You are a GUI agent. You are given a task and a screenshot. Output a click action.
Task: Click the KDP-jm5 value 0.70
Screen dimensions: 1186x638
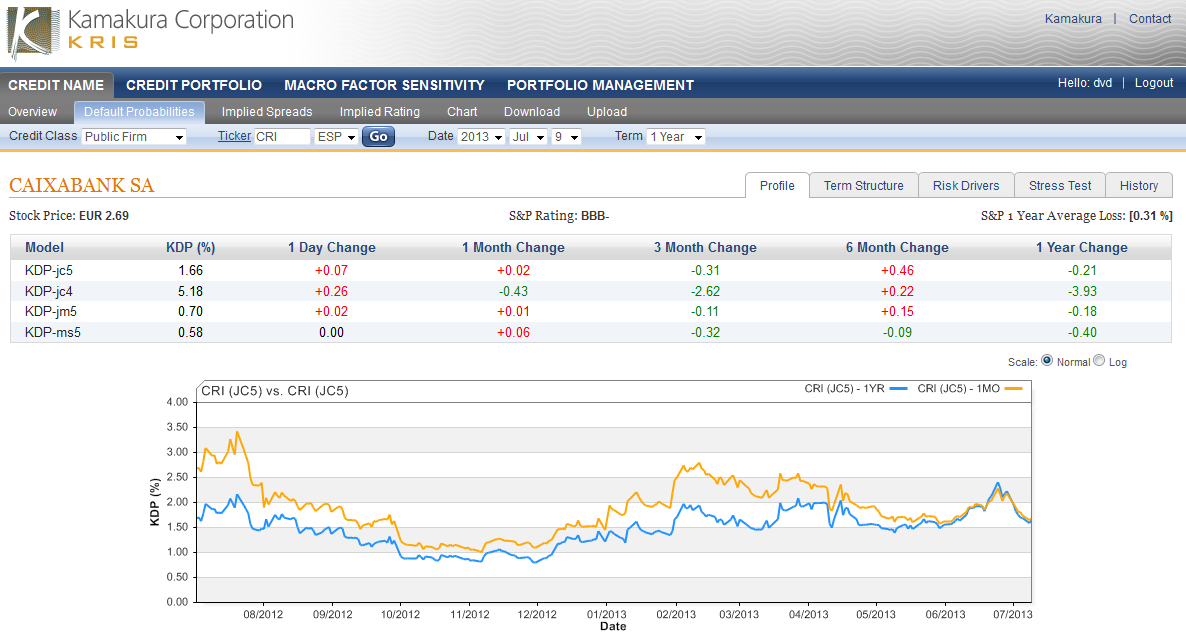[191, 311]
